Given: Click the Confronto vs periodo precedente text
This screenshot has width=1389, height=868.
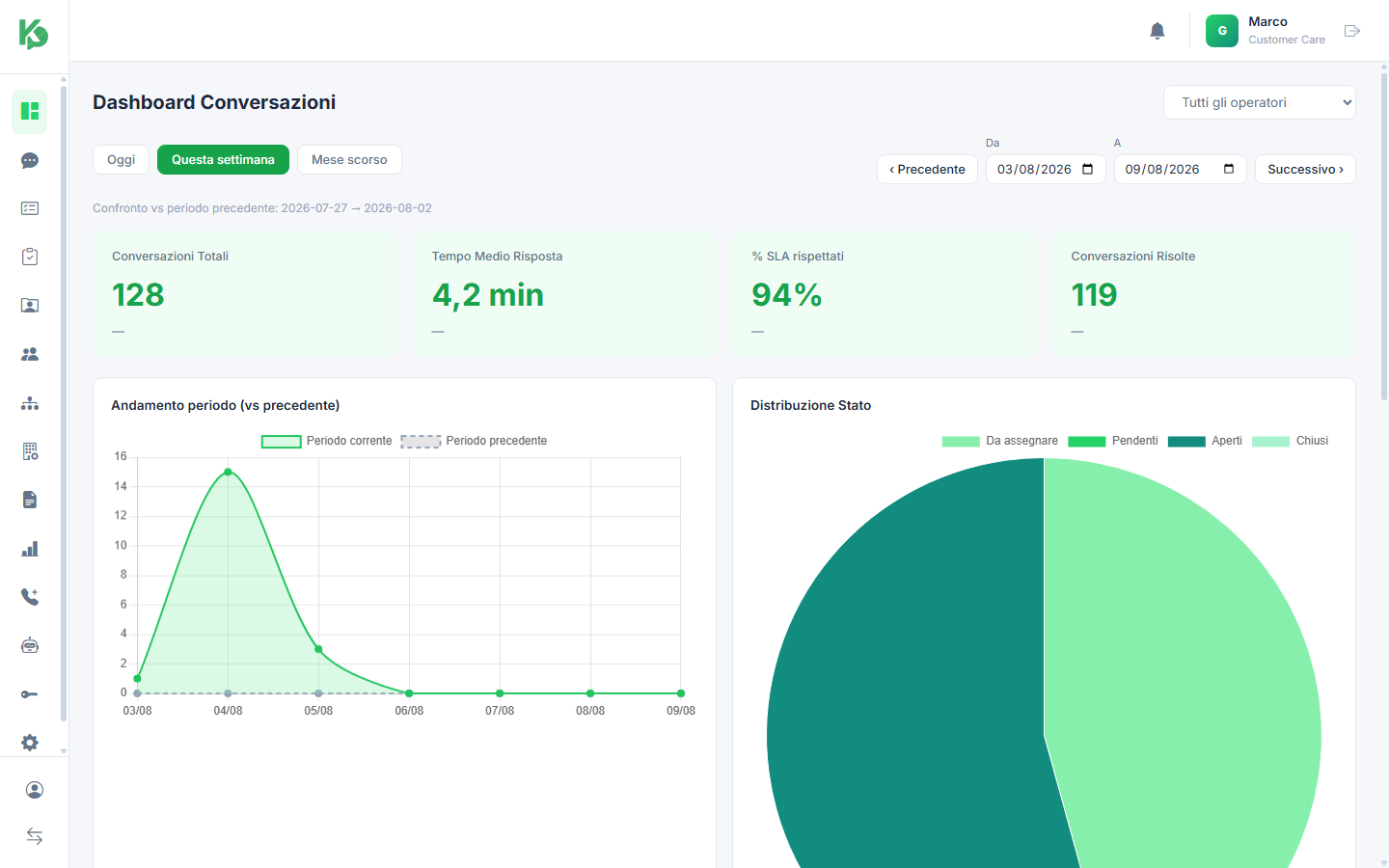Looking at the screenshot, I should (x=262, y=208).
